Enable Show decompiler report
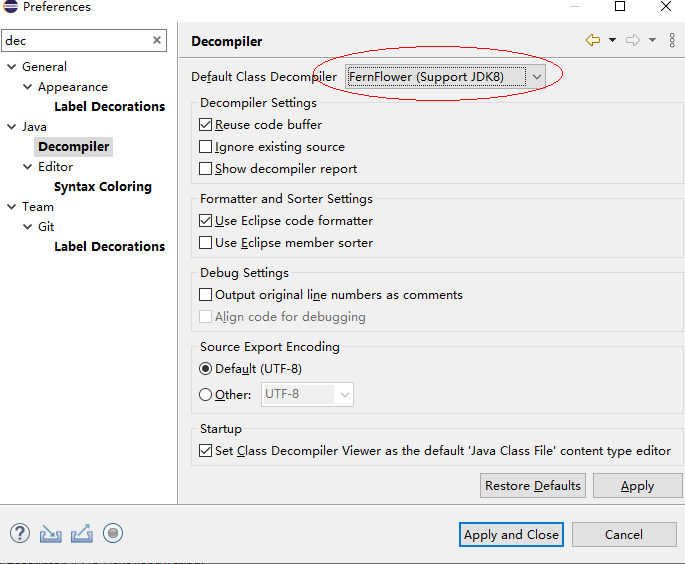 click(206, 169)
